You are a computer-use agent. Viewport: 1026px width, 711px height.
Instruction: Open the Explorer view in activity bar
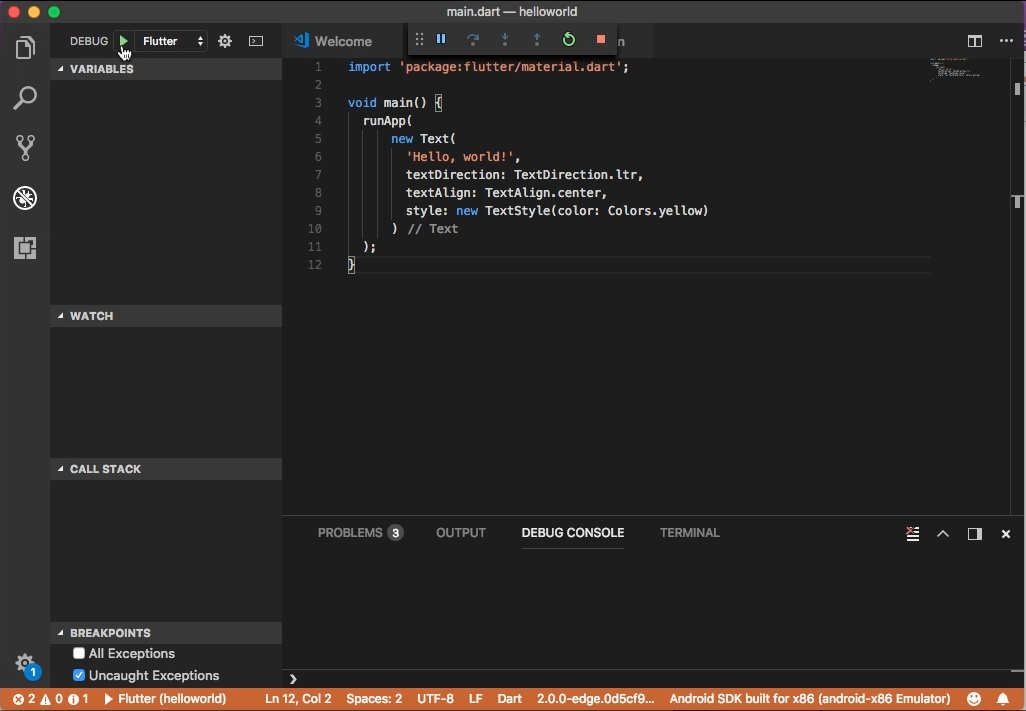click(25, 48)
